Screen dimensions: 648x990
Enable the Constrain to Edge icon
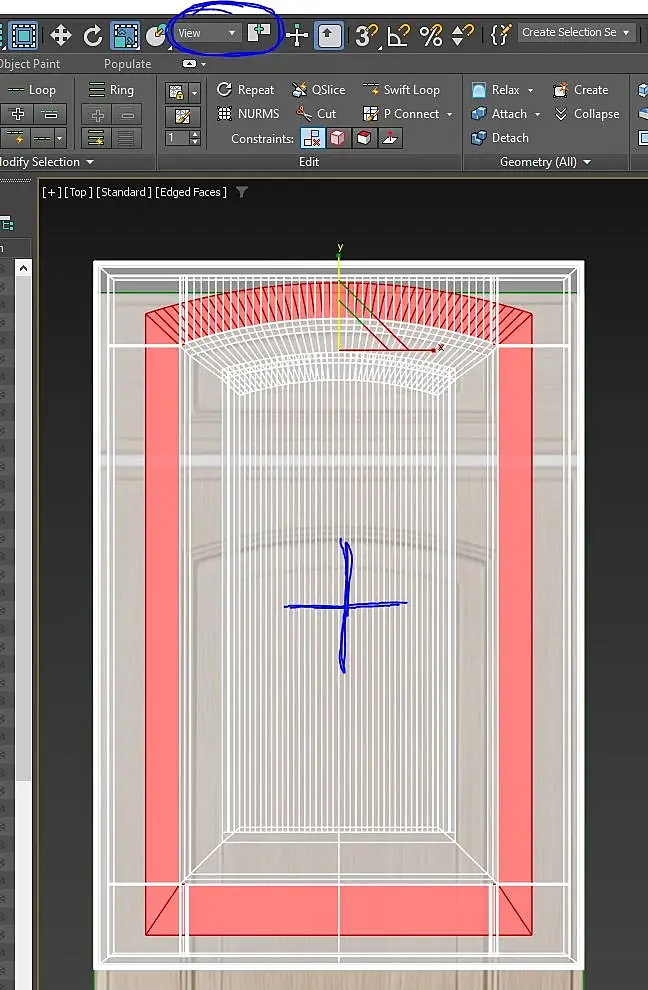click(337, 138)
